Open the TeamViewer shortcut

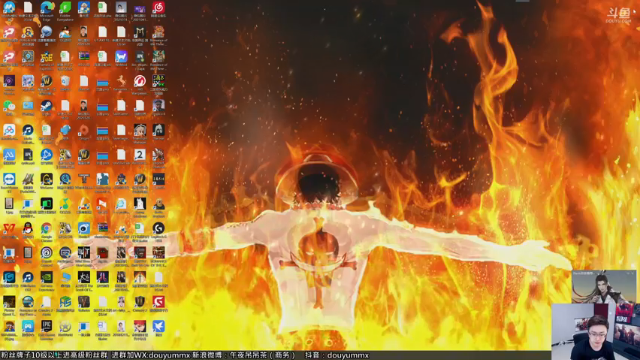coord(9,180)
